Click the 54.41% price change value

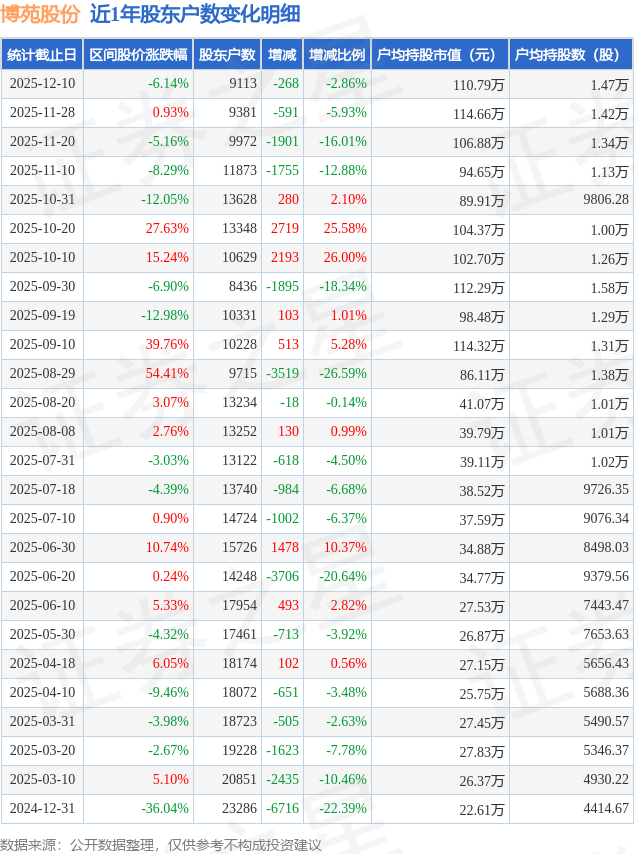click(x=167, y=374)
